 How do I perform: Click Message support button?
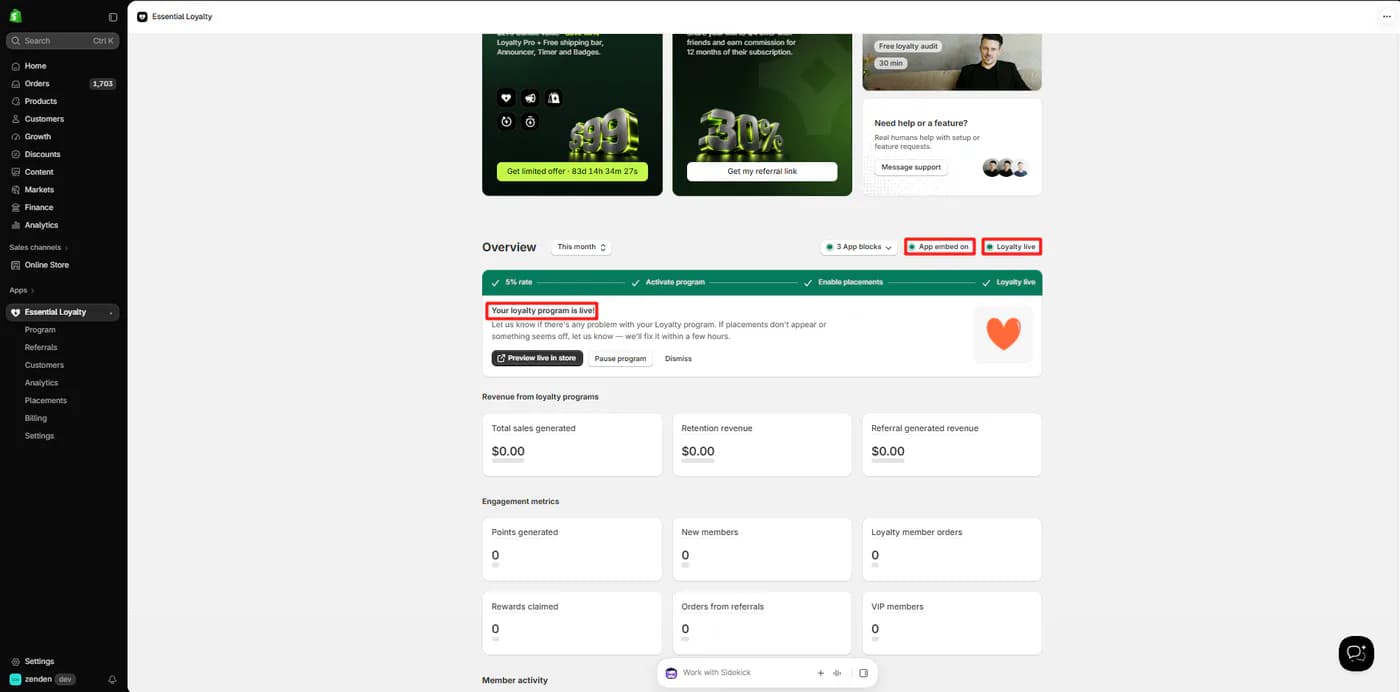(911, 167)
